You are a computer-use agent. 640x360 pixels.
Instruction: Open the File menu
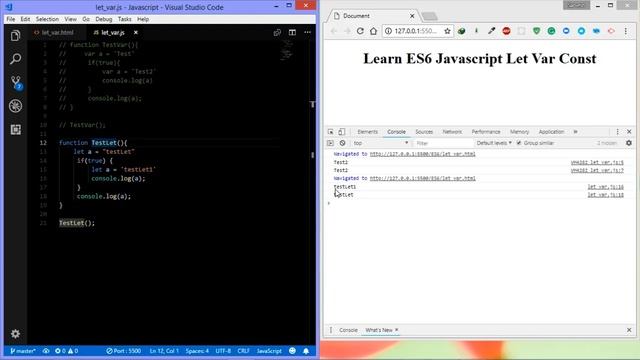click(11, 19)
